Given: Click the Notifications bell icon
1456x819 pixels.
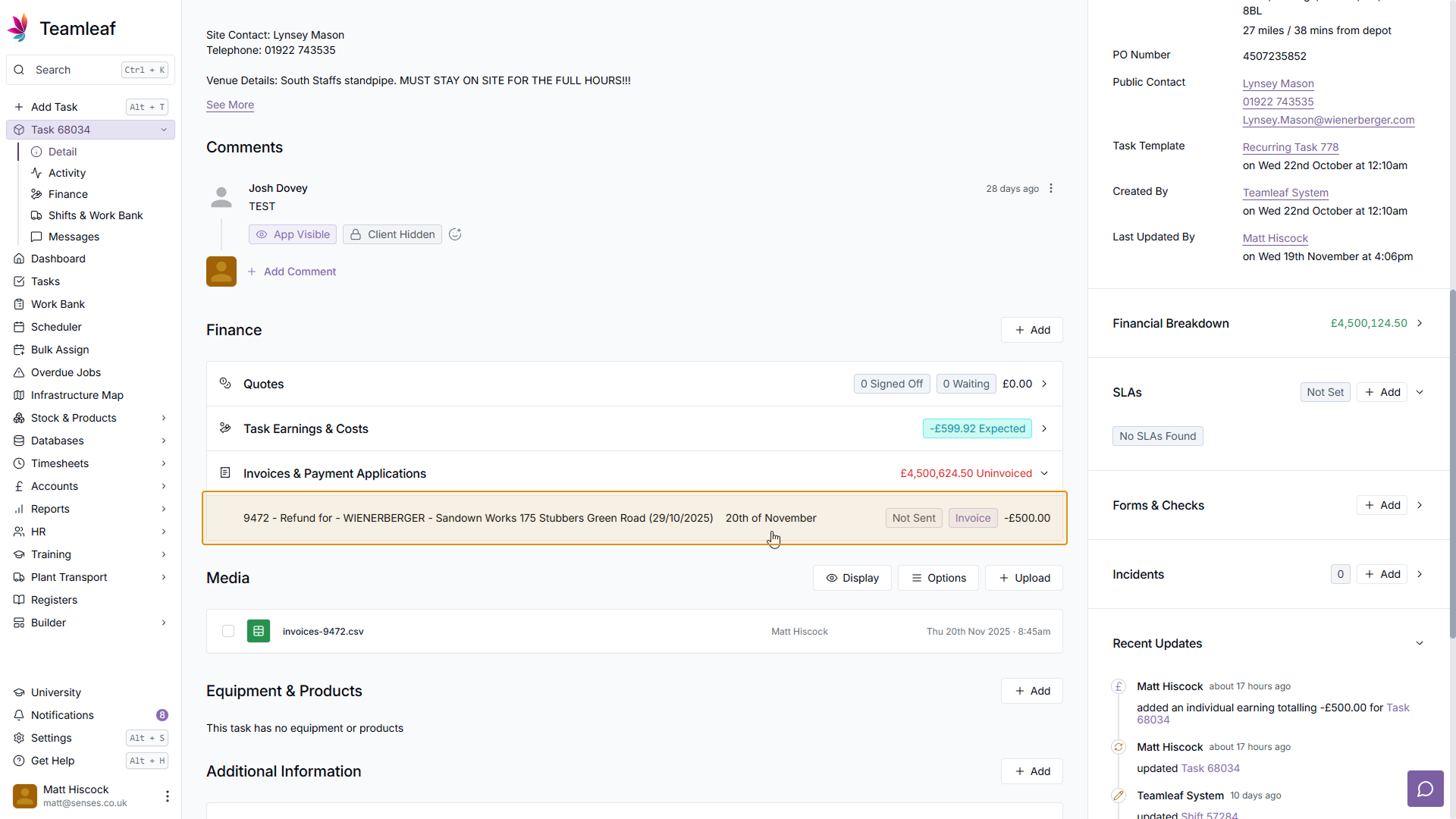Looking at the screenshot, I should click(19, 715).
